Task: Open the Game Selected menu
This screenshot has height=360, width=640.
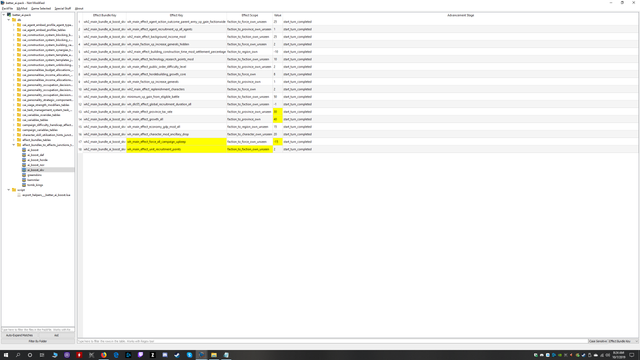Action: pos(41,9)
